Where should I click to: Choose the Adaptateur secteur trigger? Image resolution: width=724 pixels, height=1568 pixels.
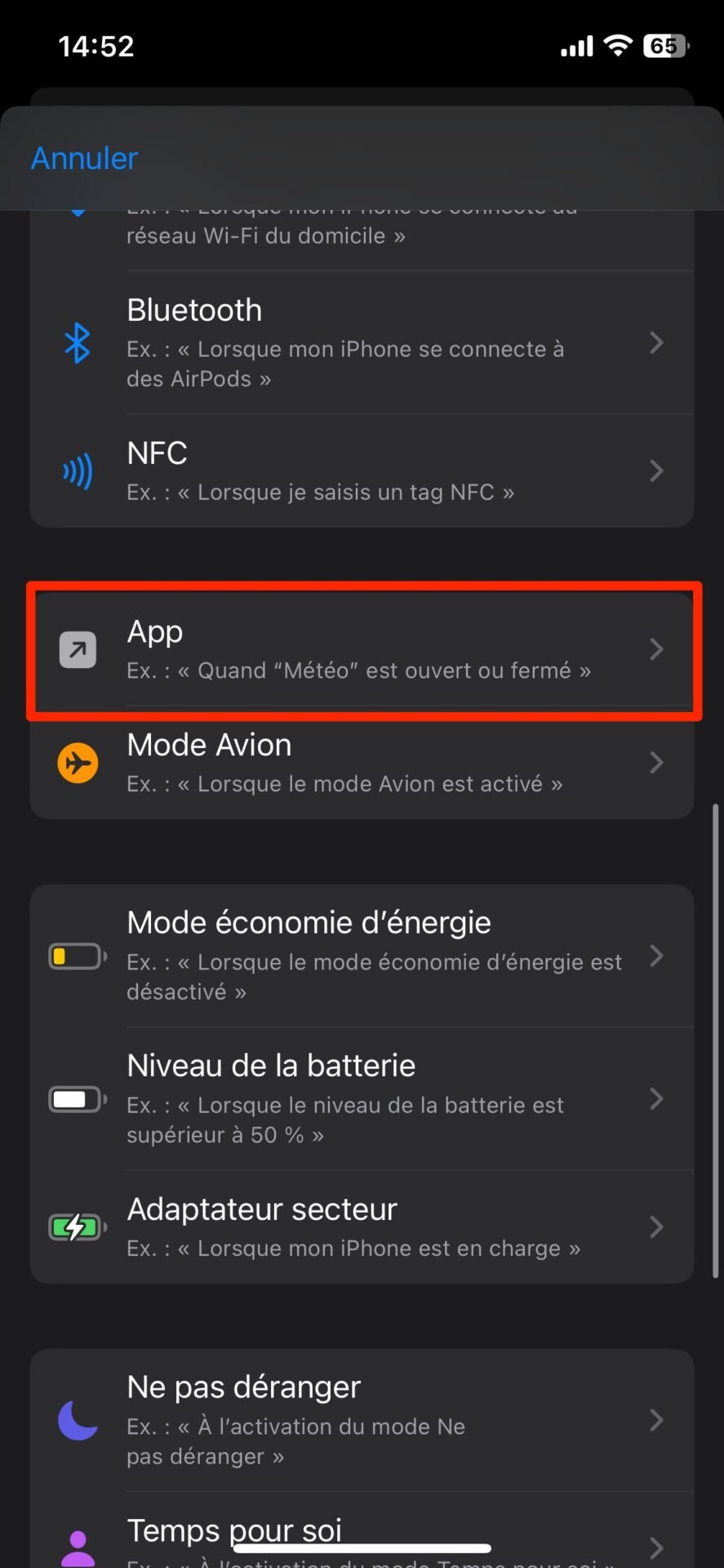[362, 1227]
